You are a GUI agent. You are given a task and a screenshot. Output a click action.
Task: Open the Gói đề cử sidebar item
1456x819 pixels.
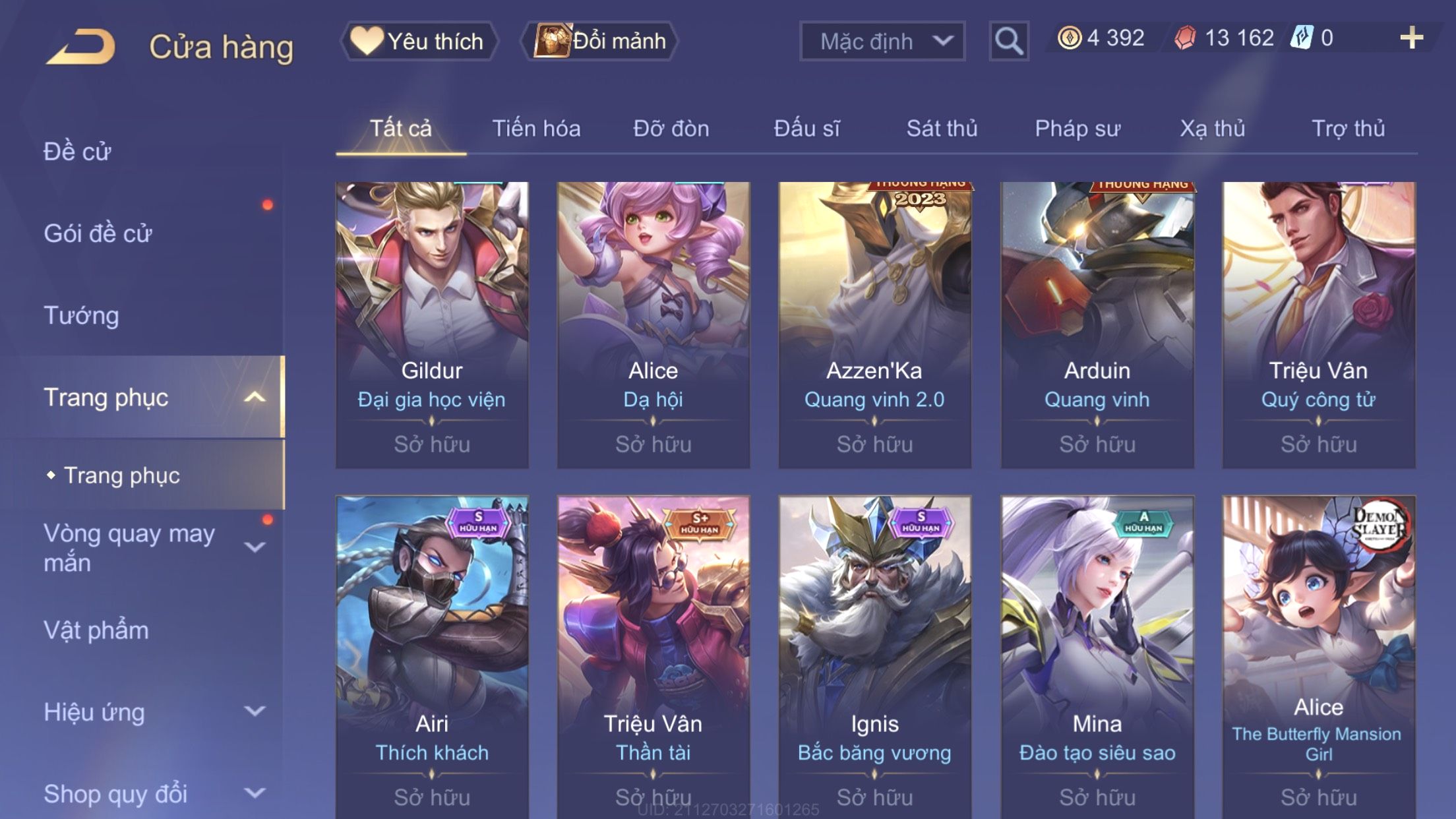pyautogui.click(x=98, y=233)
